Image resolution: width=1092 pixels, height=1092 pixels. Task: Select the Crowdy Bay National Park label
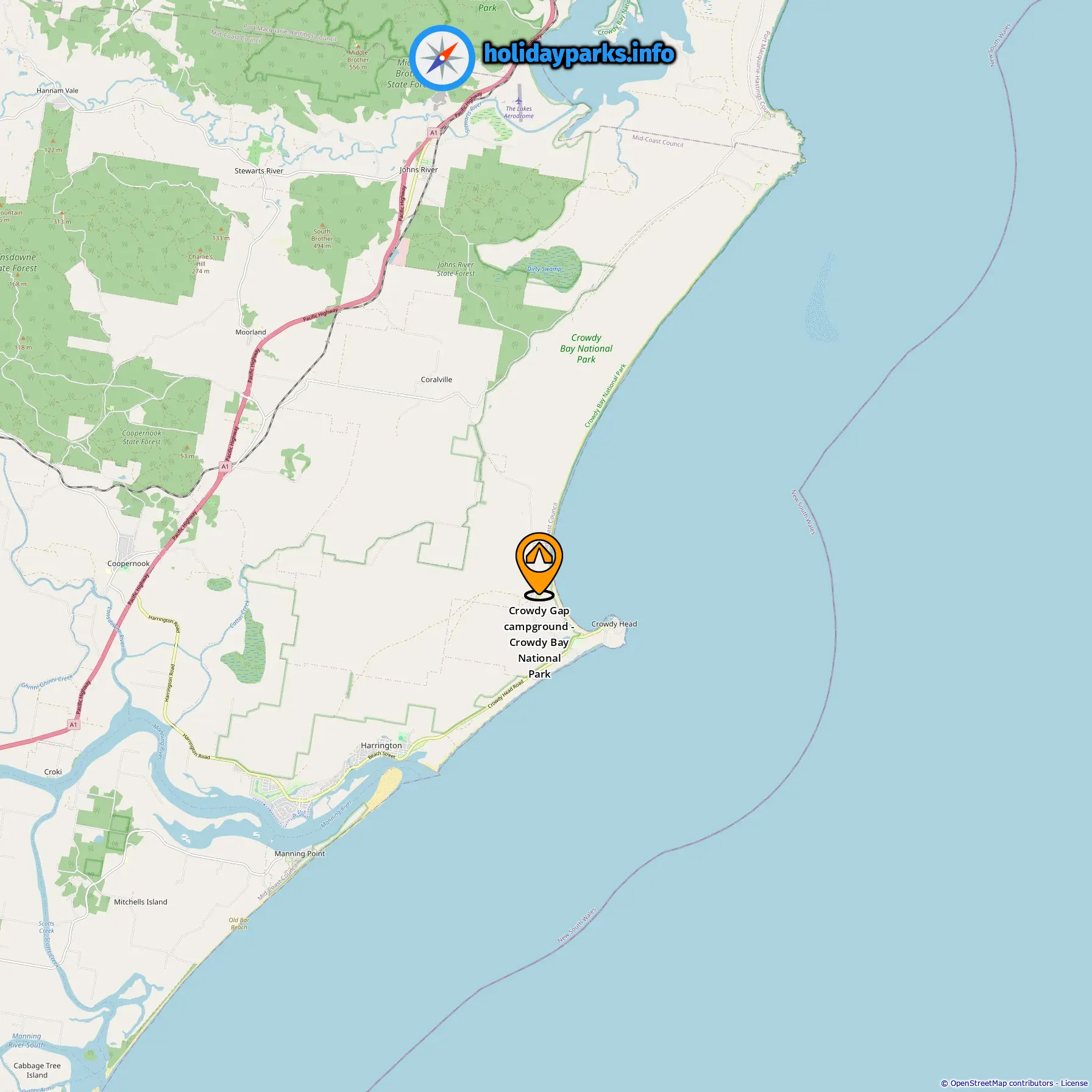click(586, 349)
